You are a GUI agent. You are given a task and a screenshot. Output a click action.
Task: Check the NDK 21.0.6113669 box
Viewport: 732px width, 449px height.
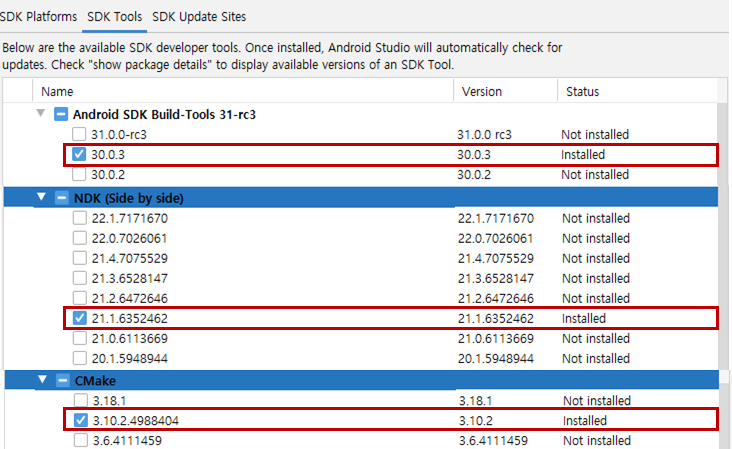(x=79, y=338)
